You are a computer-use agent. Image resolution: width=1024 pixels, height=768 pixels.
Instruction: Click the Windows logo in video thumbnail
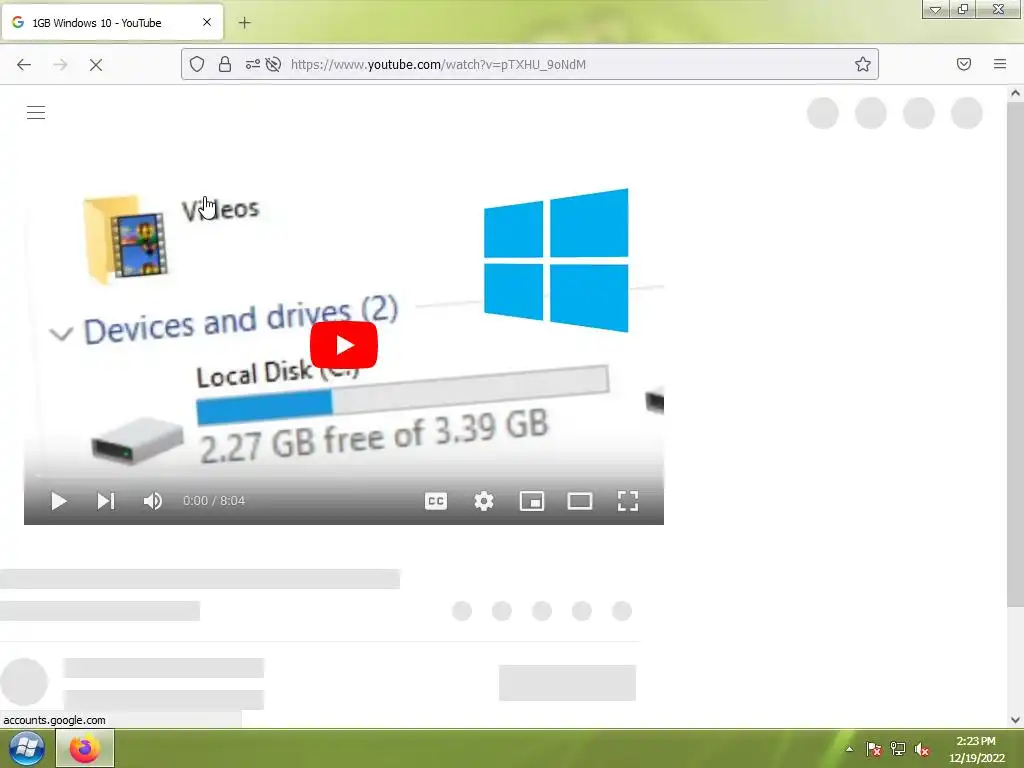(x=556, y=260)
